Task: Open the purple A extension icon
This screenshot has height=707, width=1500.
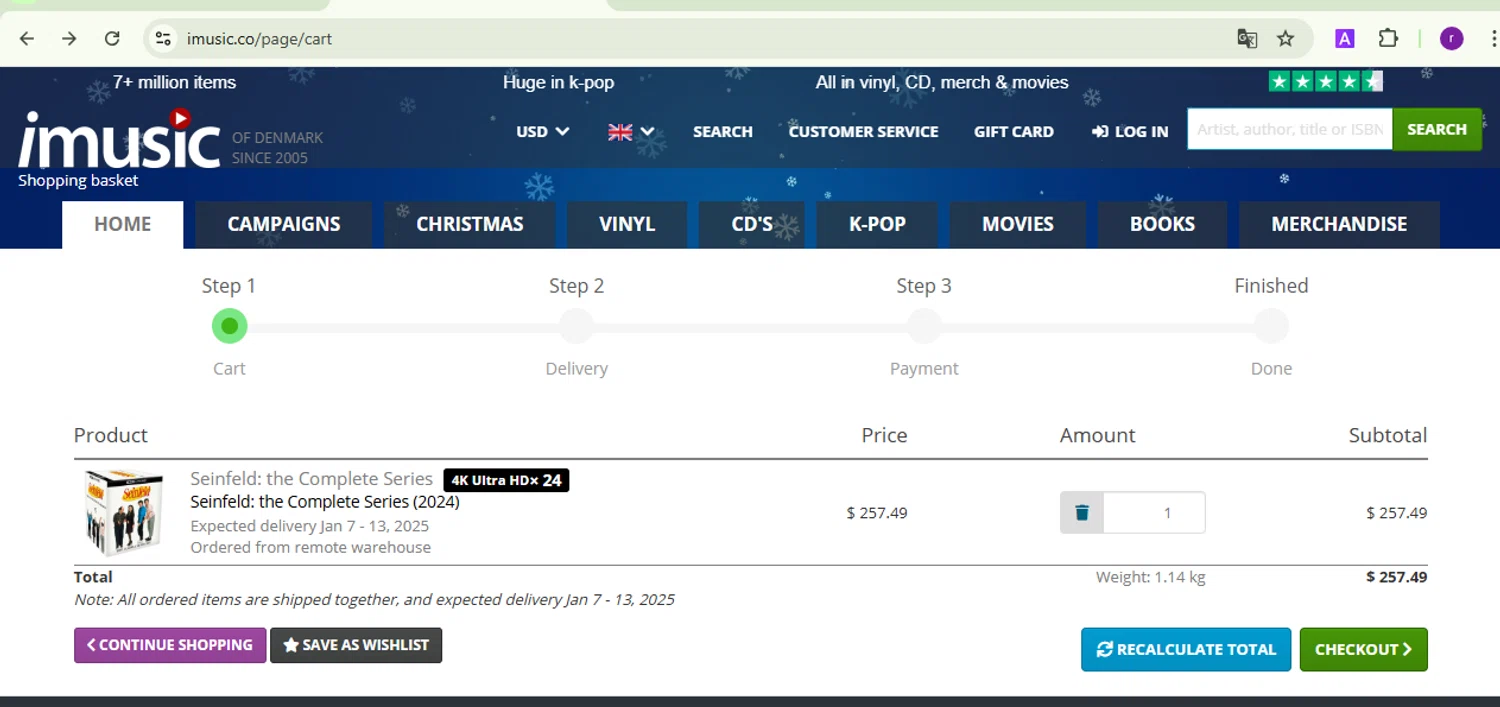Action: (x=1345, y=39)
